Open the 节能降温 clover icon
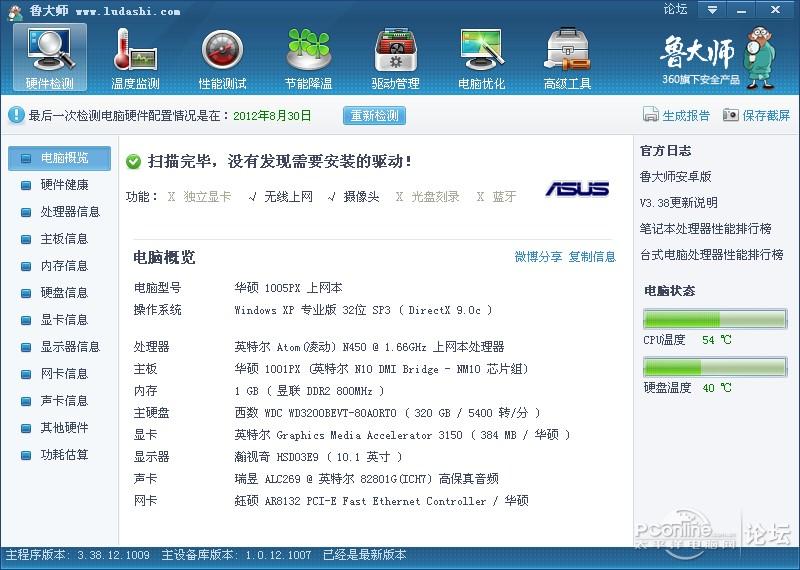 [308, 57]
